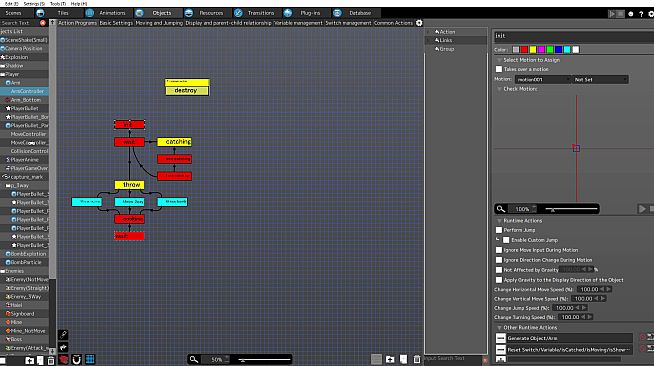The height and width of the screenshot is (366, 654).
Task: Open the gear icon beside Common Actions tab
Action: [419, 23]
